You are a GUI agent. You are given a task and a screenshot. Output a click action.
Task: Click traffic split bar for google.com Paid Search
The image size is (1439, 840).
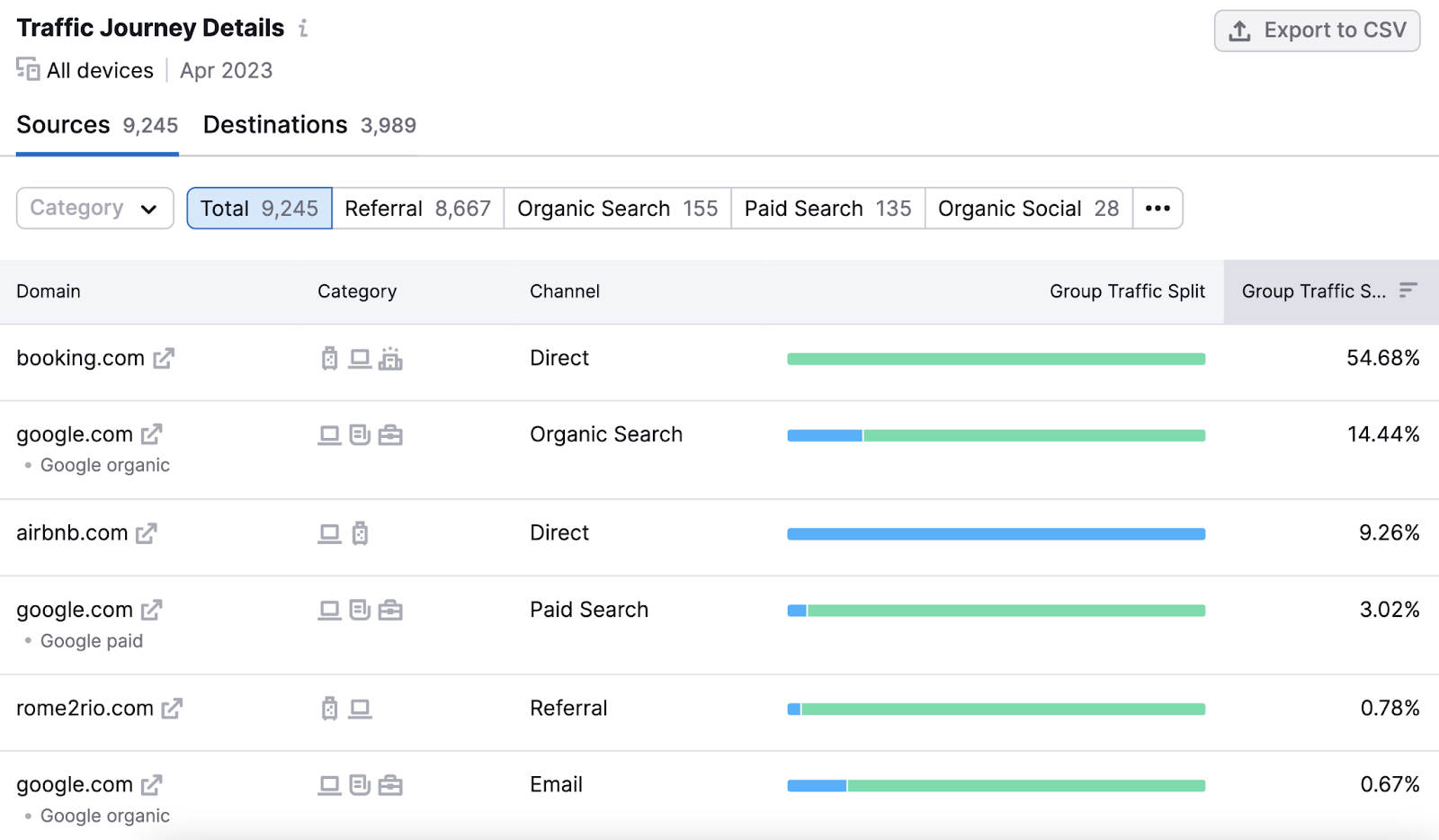pyautogui.click(x=997, y=611)
